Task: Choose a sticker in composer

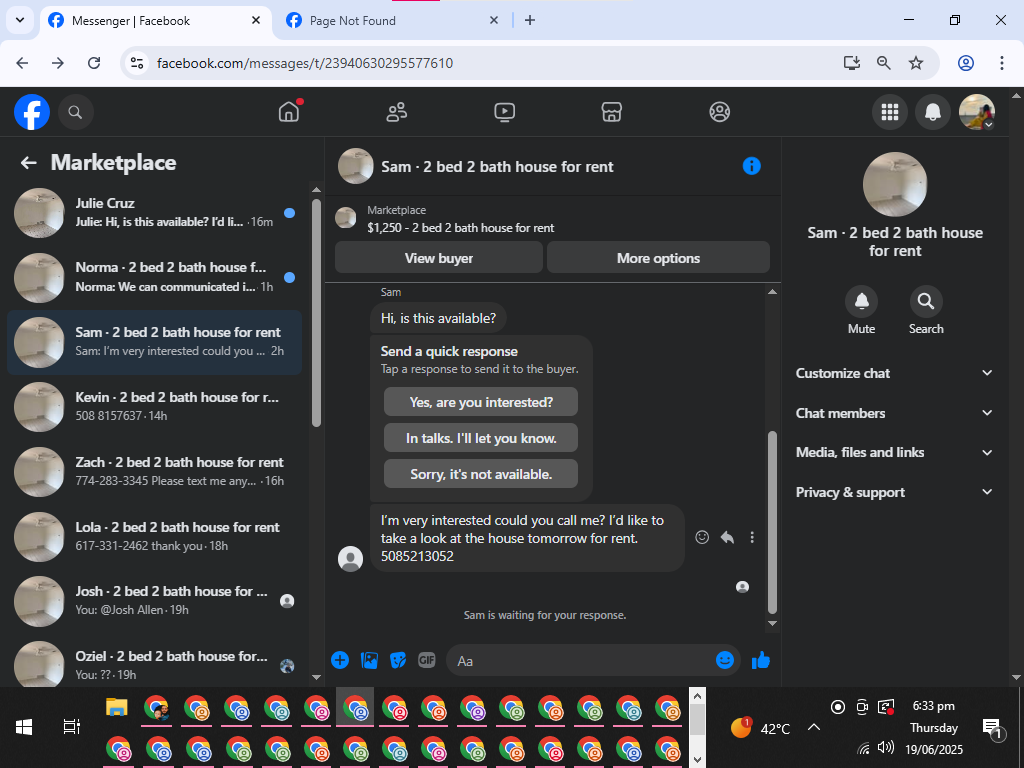Action: [x=398, y=660]
